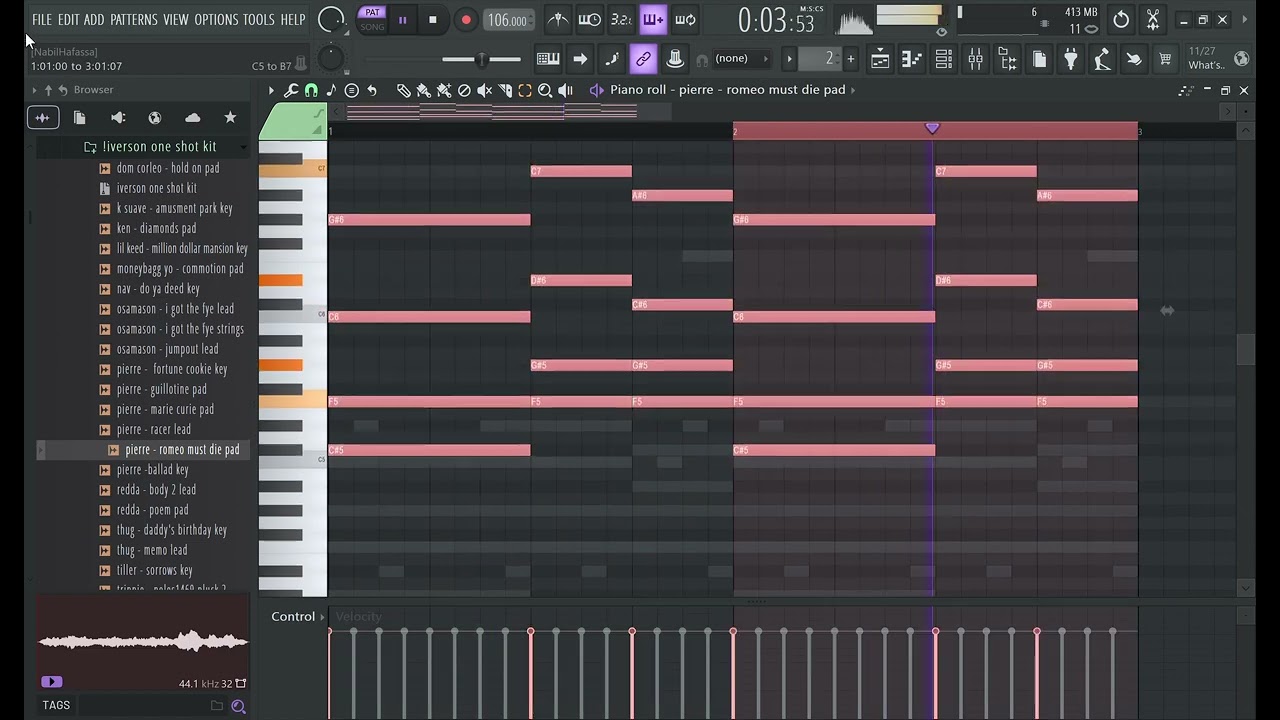
Task: Select the draw pencil tool
Action: (x=404, y=90)
